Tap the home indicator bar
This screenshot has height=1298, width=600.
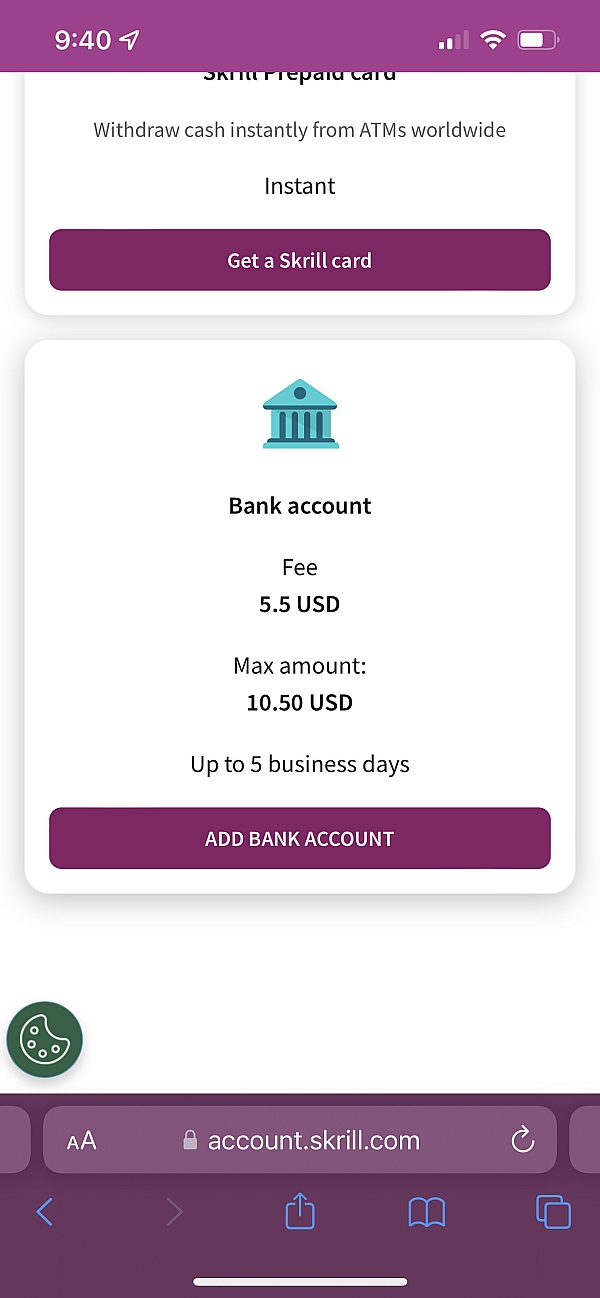300,1282
